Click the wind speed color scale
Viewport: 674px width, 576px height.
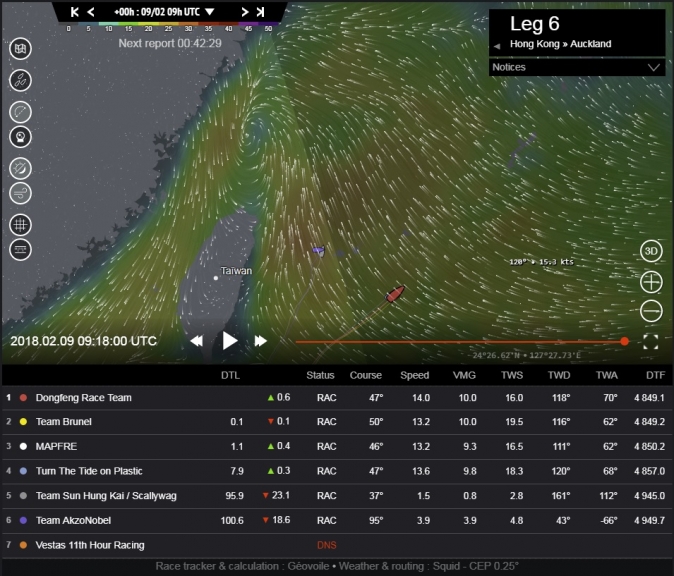click(x=168, y=25)
